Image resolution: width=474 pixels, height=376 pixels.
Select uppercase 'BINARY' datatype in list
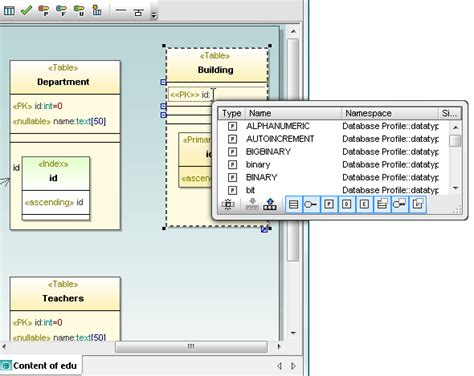click(261, 177)
